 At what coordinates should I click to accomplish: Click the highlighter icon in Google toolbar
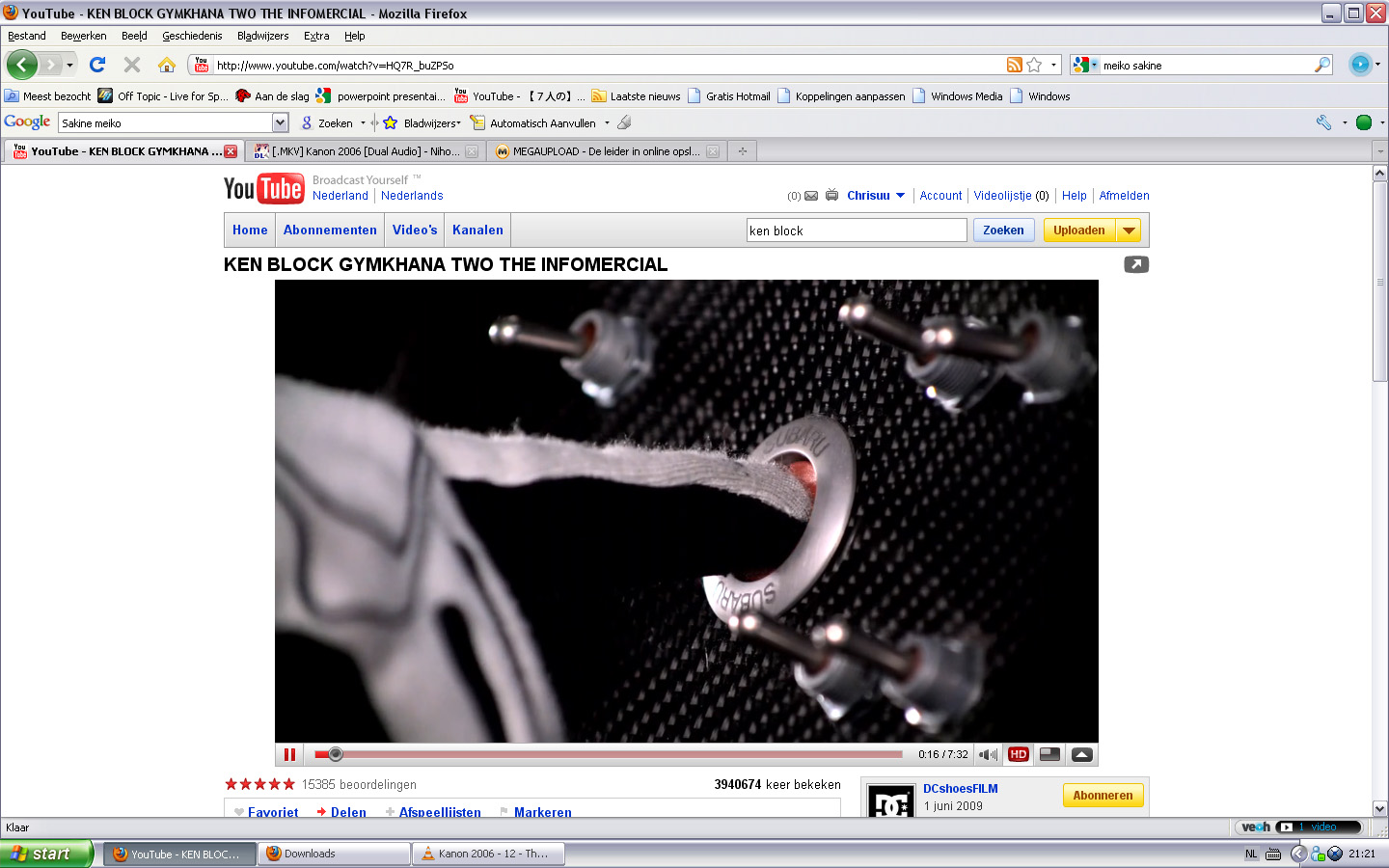tap(624, 122)
